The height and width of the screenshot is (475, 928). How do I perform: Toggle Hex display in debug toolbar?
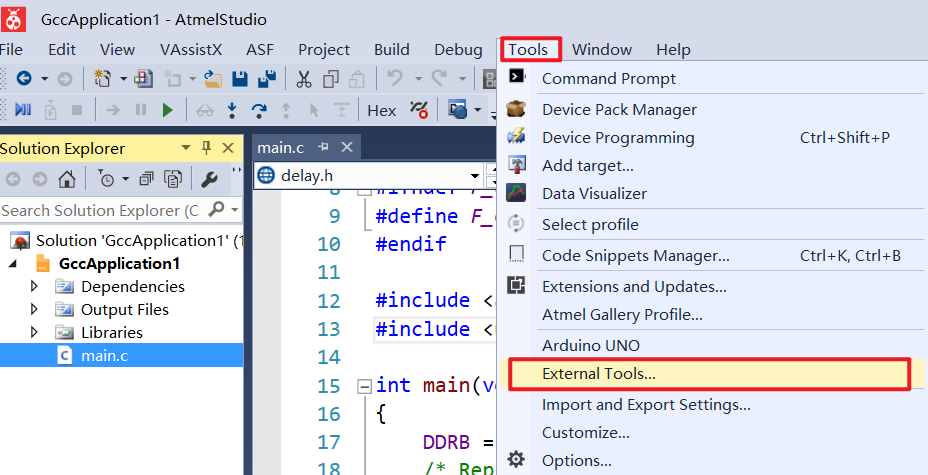pyautogui.click(x=382, y=110)
